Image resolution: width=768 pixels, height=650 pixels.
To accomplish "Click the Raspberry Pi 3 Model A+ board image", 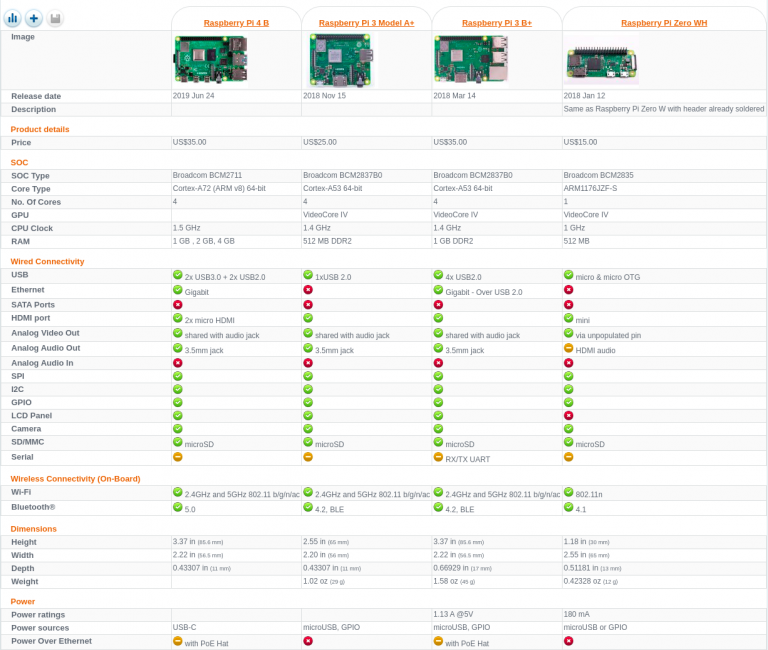I will point(339,60).
